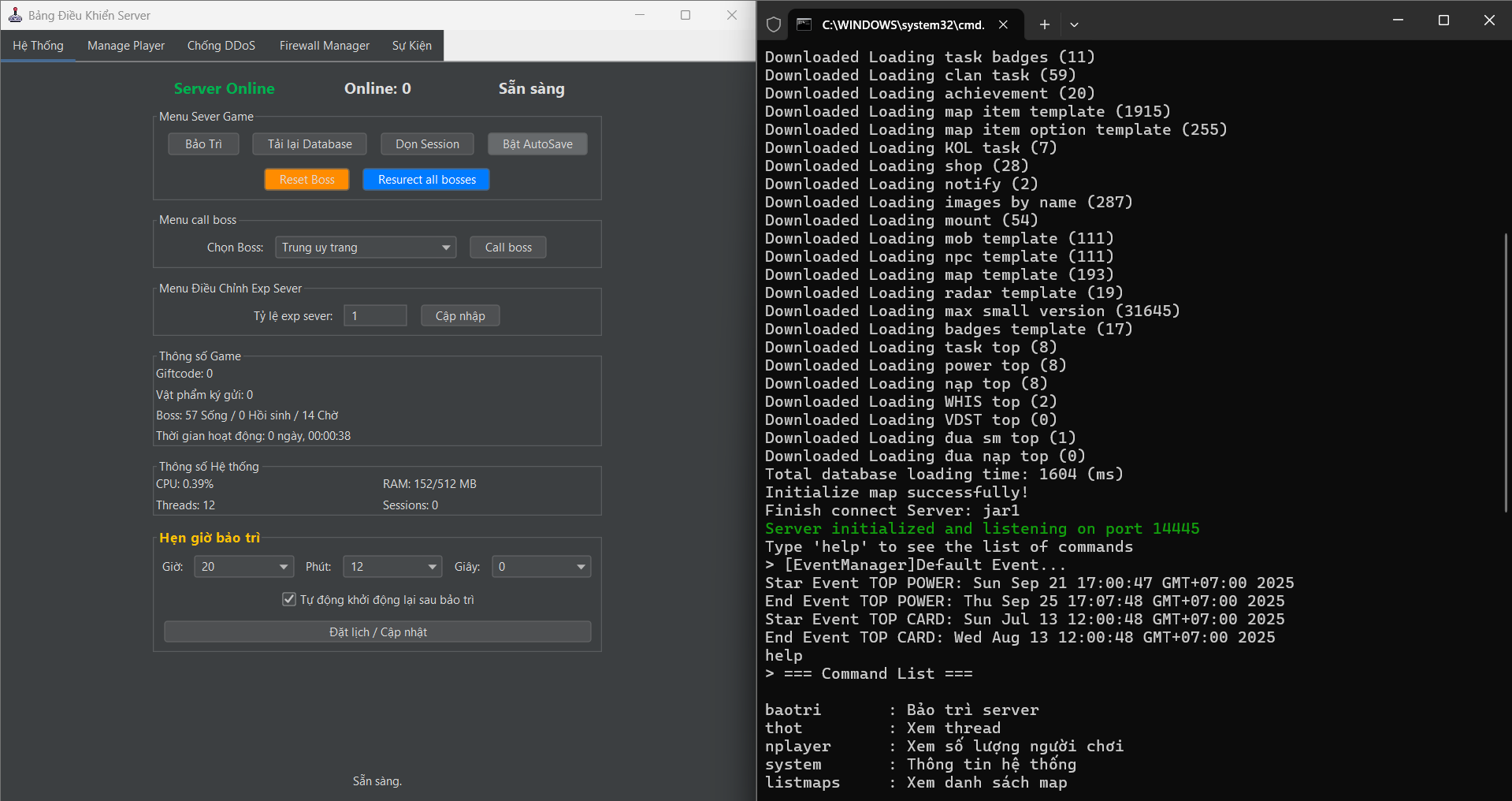Click the baotri command line in terminal
Image resolution: width=1512 pixels, height=801 pixels.
pyautogui.click(x=902, y=710)
